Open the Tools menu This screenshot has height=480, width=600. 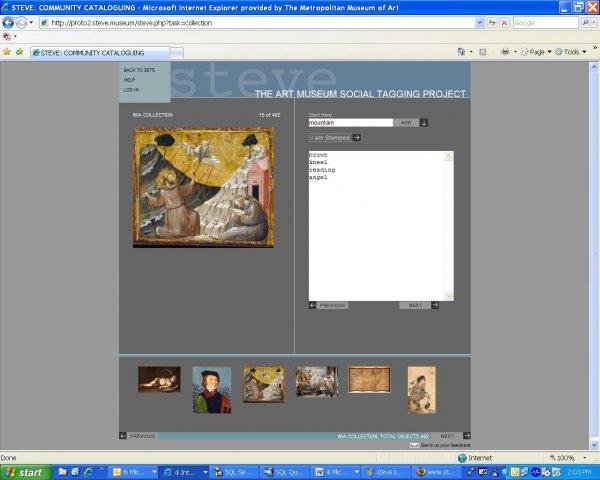coord(571,52)
